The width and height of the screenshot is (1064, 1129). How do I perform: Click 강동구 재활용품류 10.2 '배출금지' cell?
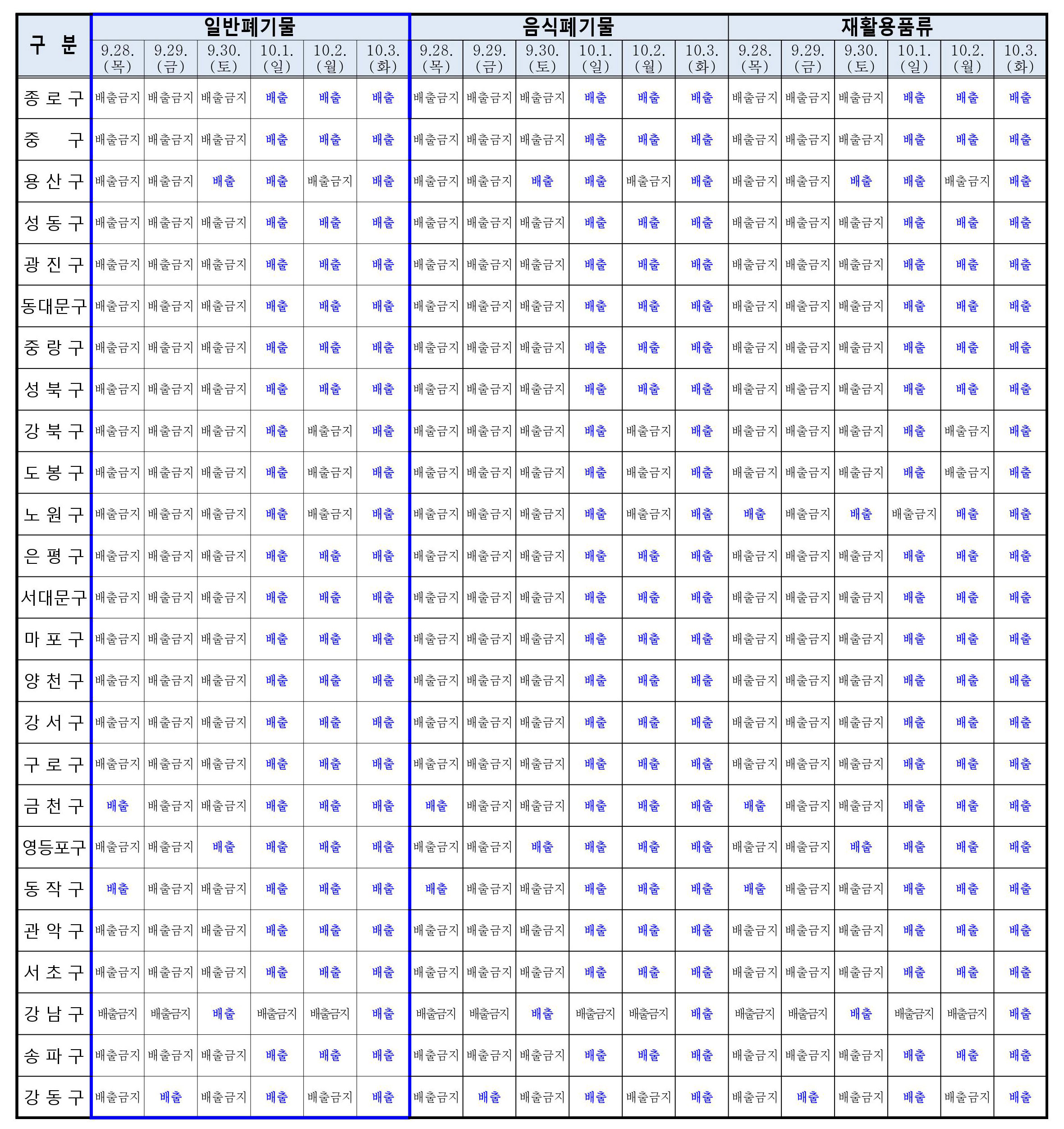(968, 1097)
